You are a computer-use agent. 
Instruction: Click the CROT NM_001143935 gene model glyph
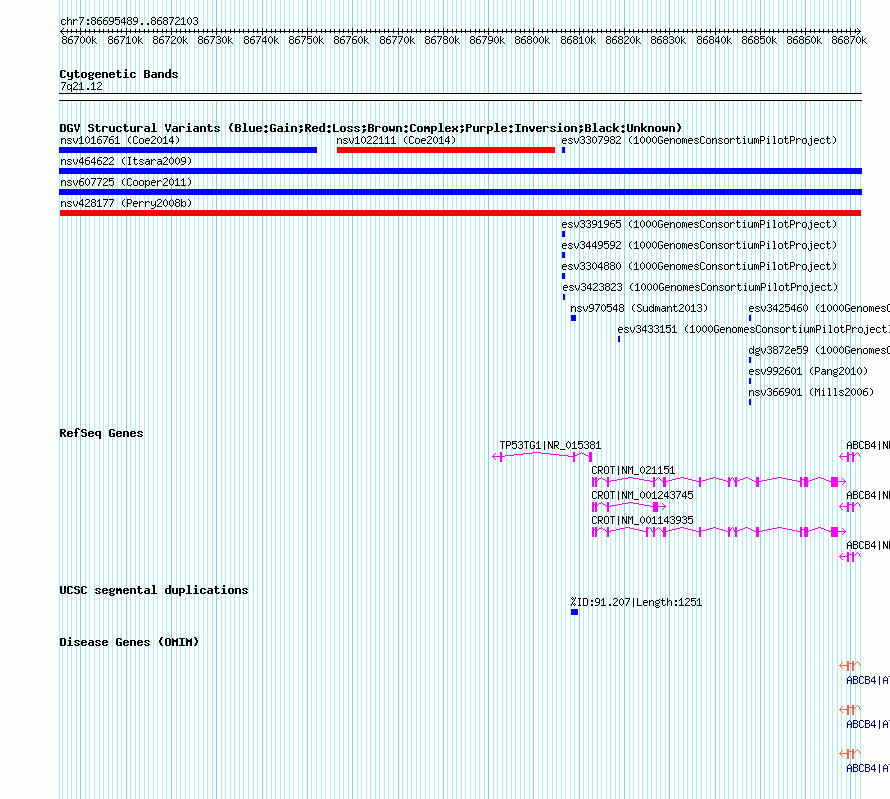[719, 532]
